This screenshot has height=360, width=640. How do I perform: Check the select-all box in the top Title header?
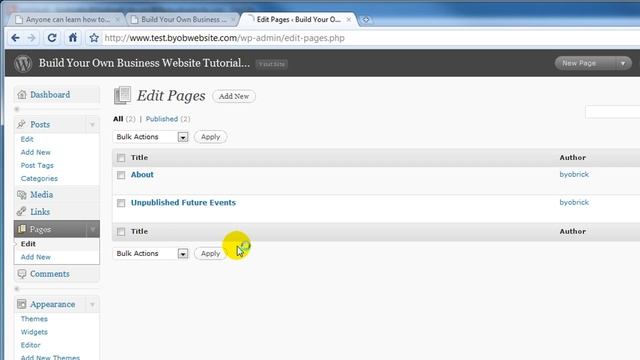[x=121, y=158]
